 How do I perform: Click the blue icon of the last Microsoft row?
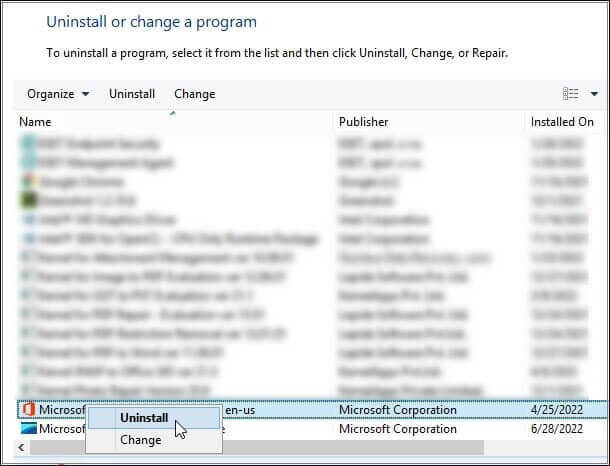(x=28, y=429)
